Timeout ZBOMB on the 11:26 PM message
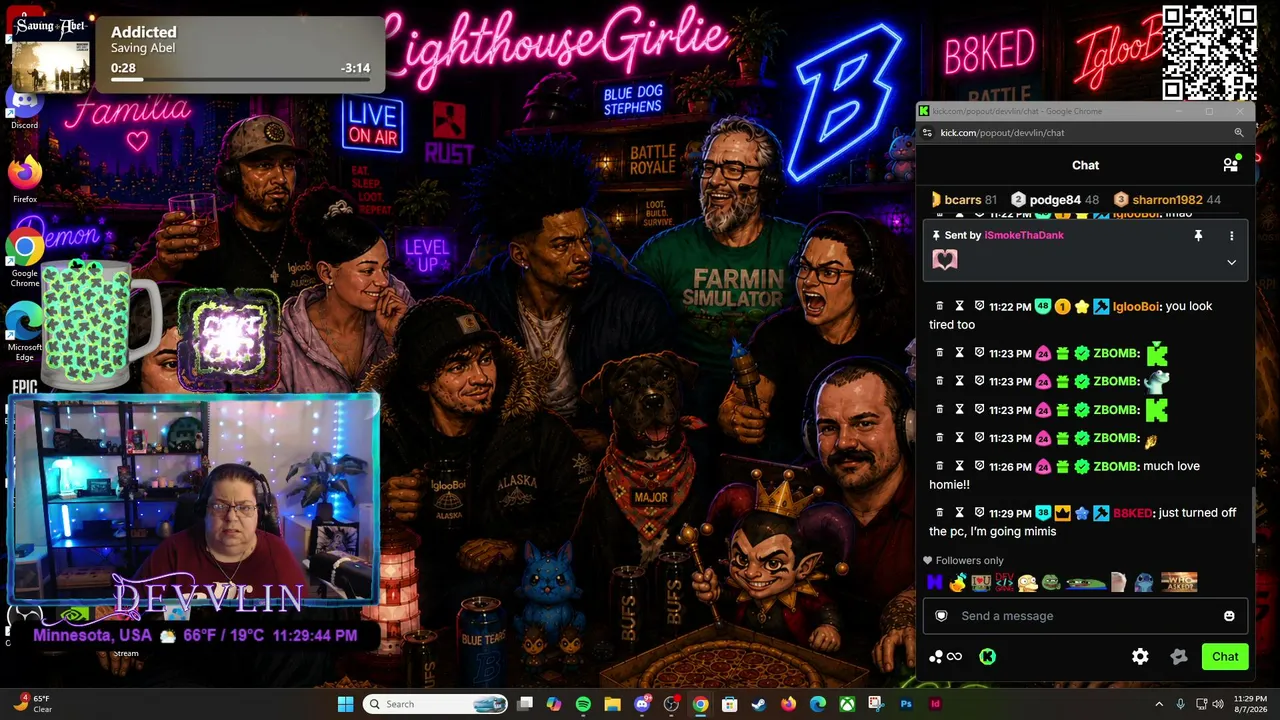Viewport: 1280px width, 720px height. (959, 466)
